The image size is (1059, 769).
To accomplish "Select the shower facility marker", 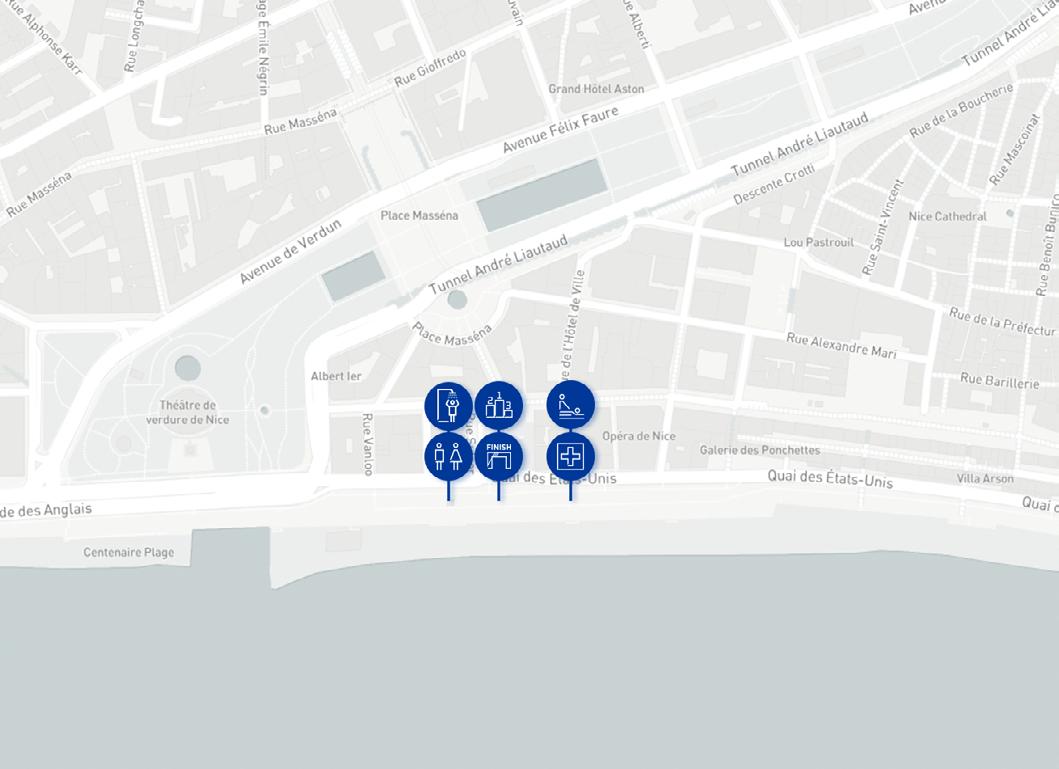I will click(448, 405).
